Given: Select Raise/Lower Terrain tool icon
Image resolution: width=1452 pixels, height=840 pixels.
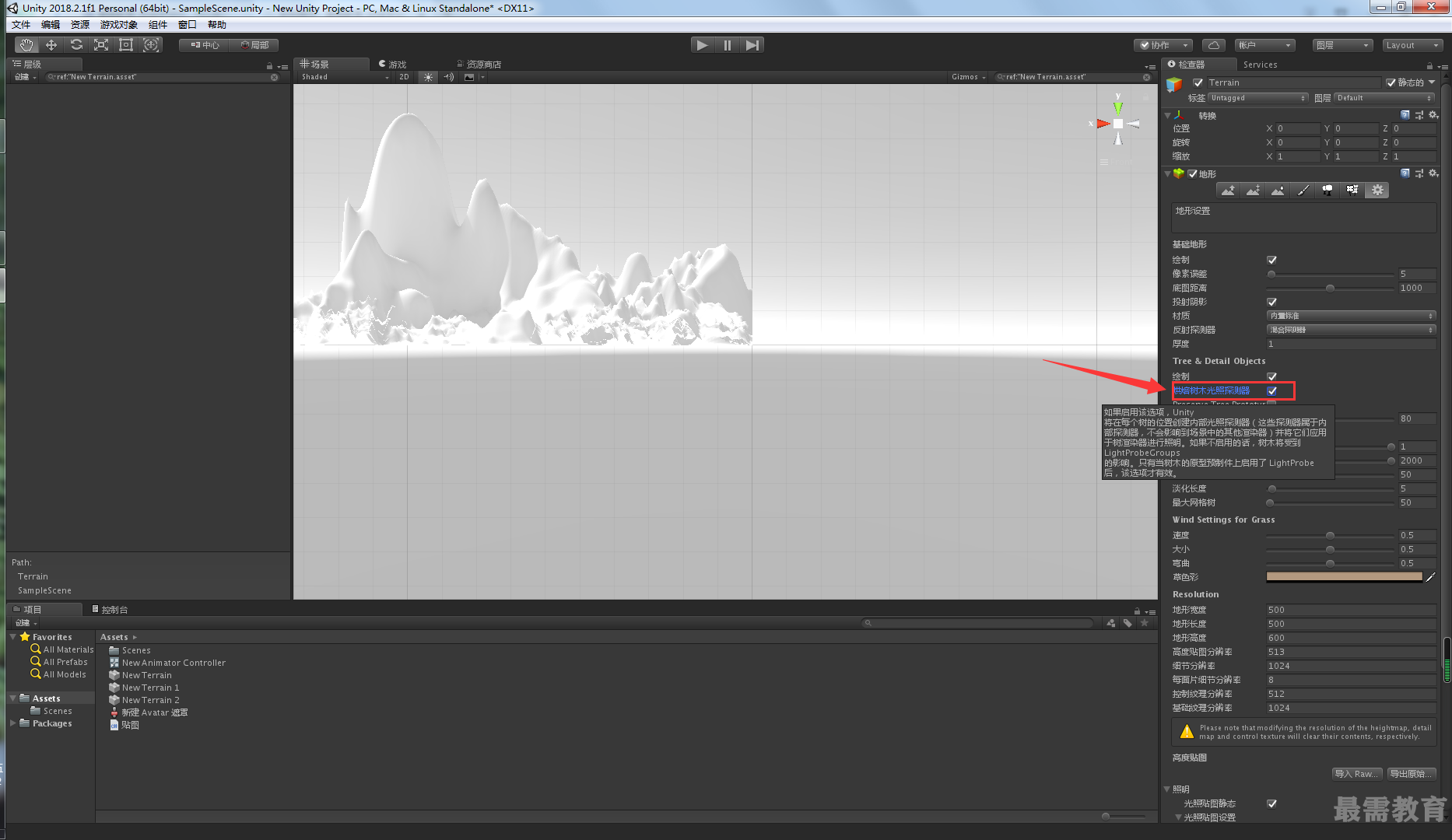Looking at the screenshot, I should [x=1228, y=191].
